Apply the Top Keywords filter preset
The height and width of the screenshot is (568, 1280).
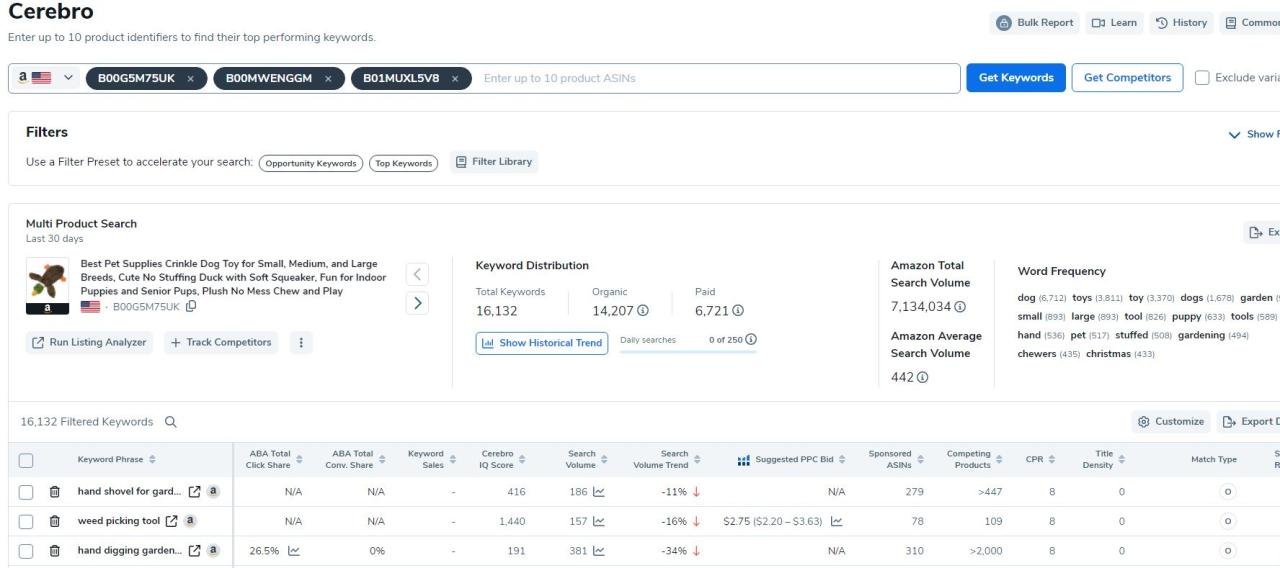(x=403, y=163)
